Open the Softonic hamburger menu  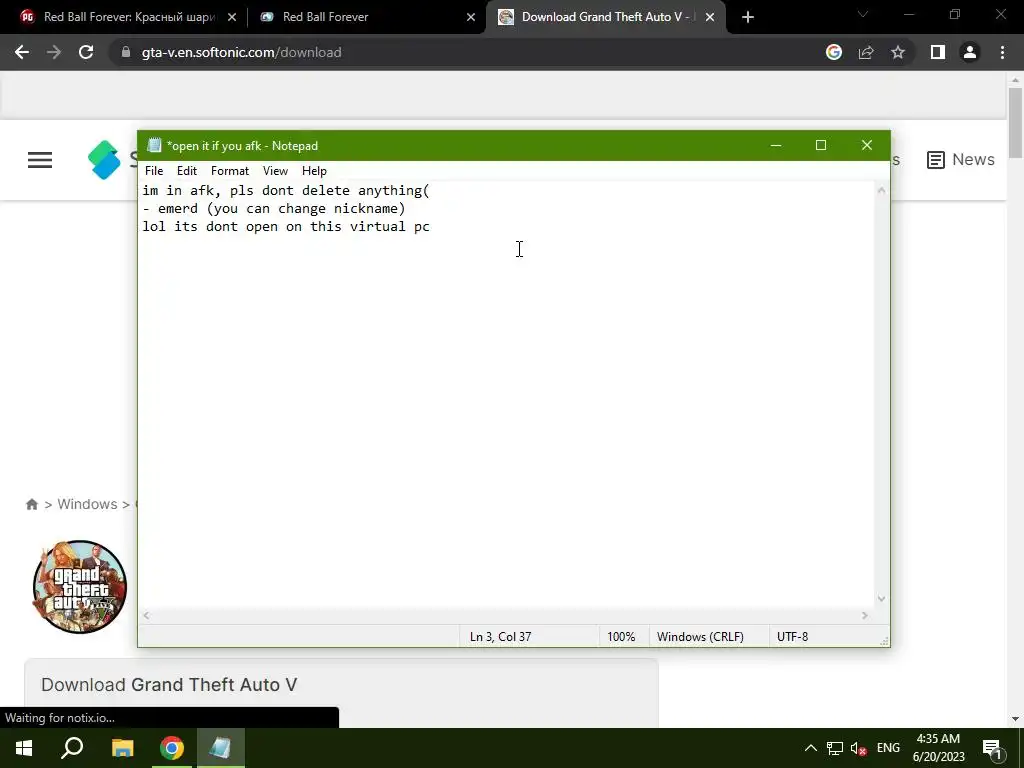40,160
